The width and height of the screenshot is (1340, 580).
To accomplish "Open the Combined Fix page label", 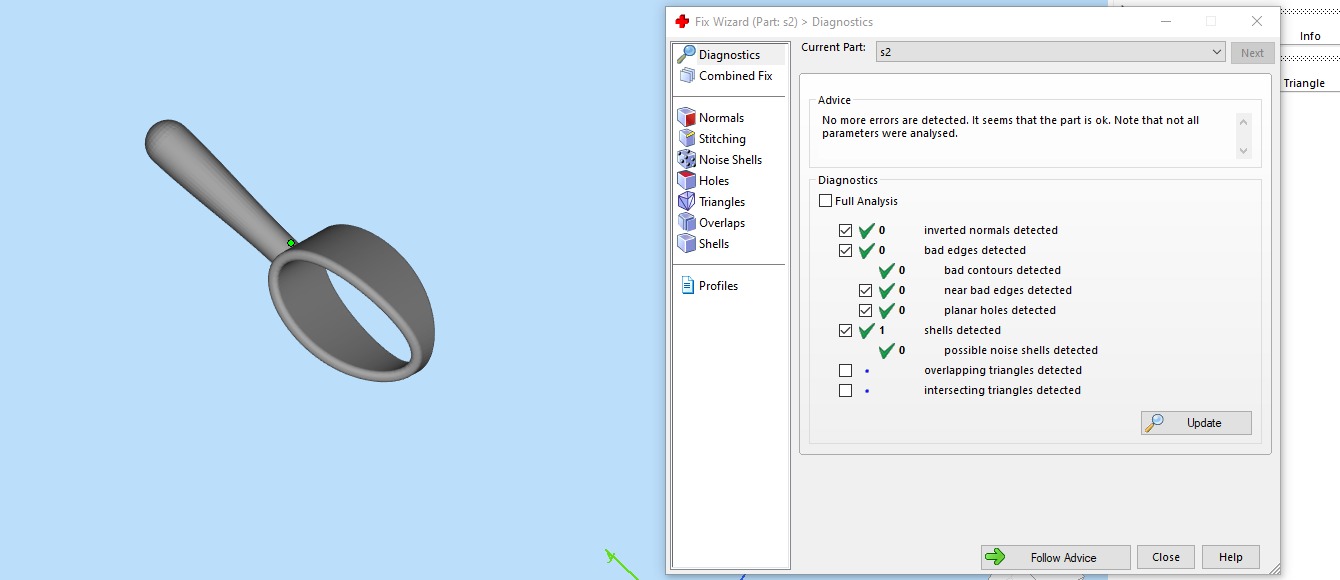I will pyautogui.click(x=735, y=76).
